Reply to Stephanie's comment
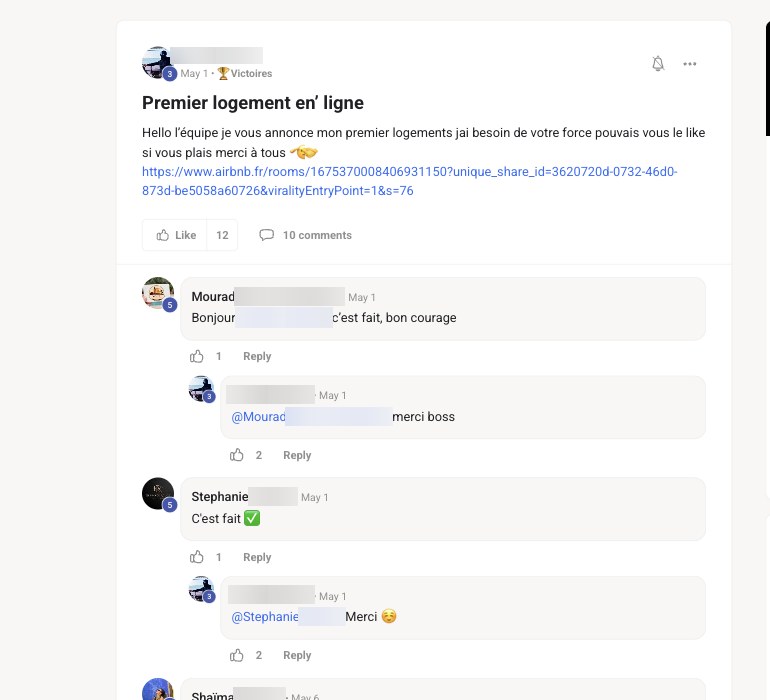The width and height of the screenshot is (770, 700). (x=257, y=557)
